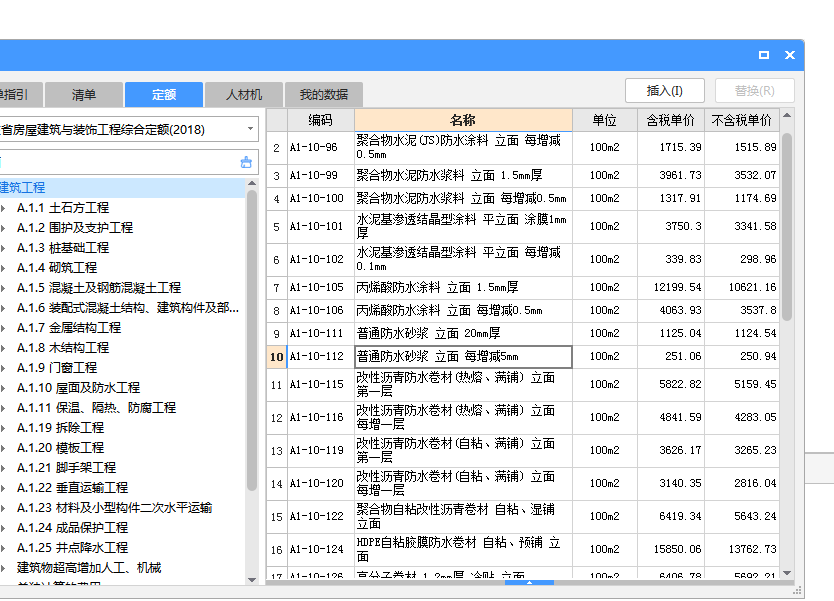Select row 4 聚合物水泥防水浆料 立面 每增减0.5mm
This screenshot has height=601, width=834.
[x=463, y=198]
